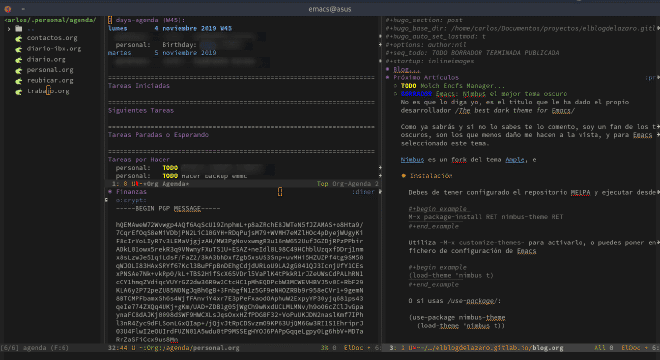Expand the parent directory chevron in sidebar
This screenshot has width=660, height=360.
pos(9,29)
